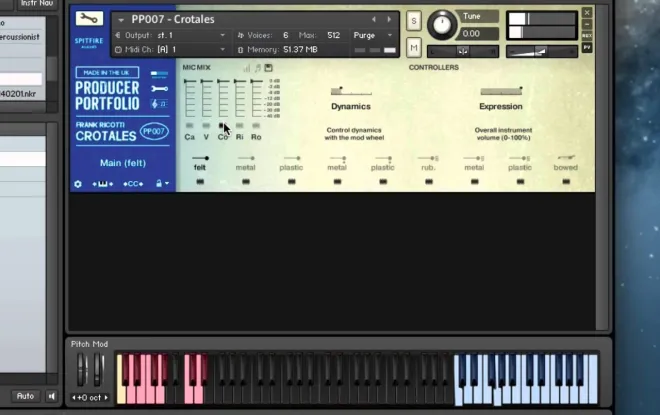Toggle the speaker icon beside Auto

[52, 396]
